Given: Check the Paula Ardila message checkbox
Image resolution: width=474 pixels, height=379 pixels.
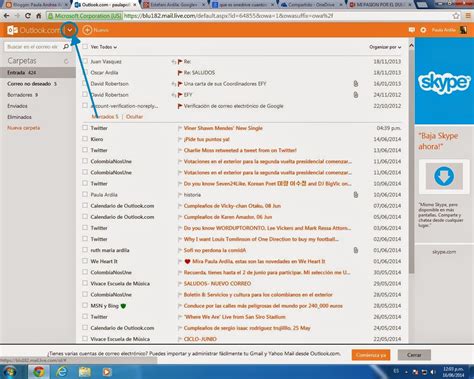Looking at the screenshot, I should [x=85, y=194].
